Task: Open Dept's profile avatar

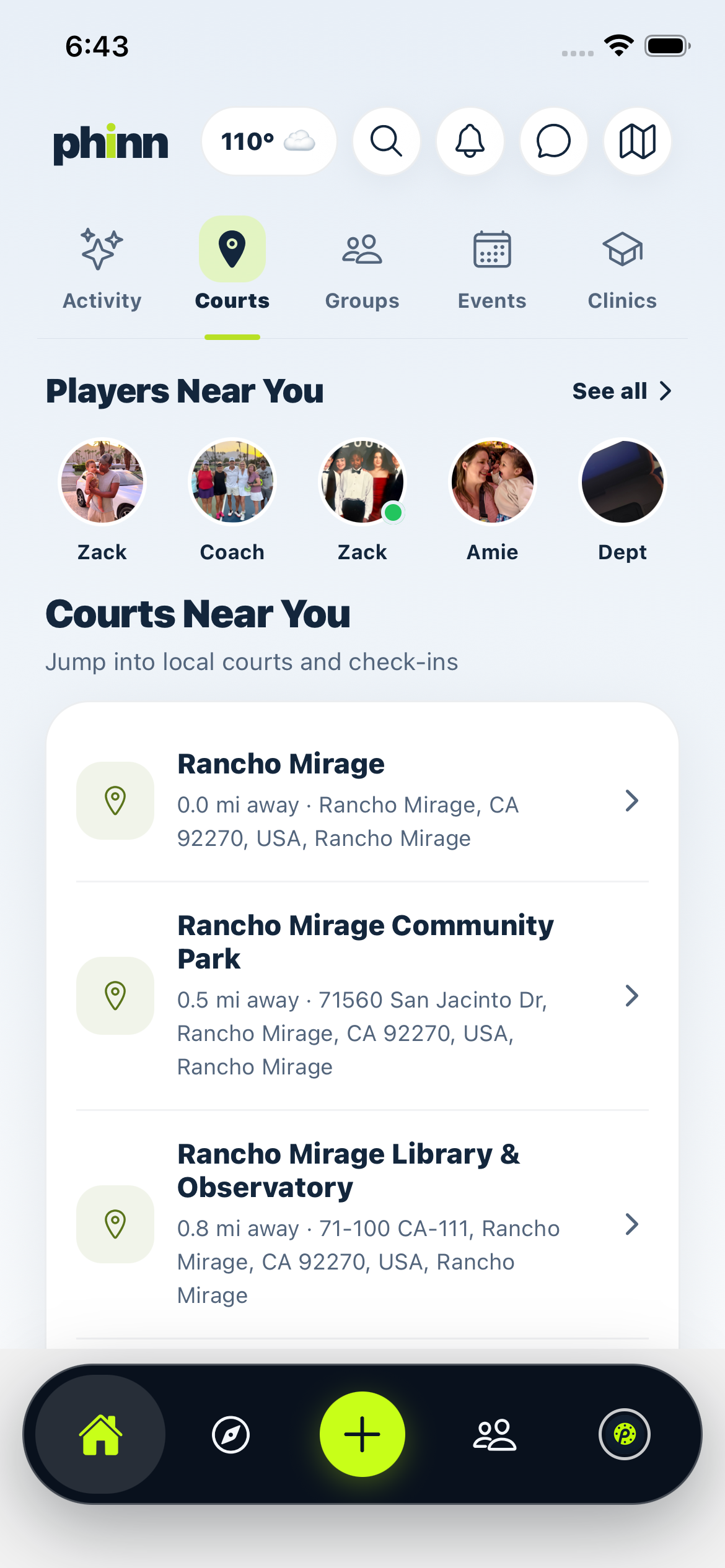Action: [623, 481]
